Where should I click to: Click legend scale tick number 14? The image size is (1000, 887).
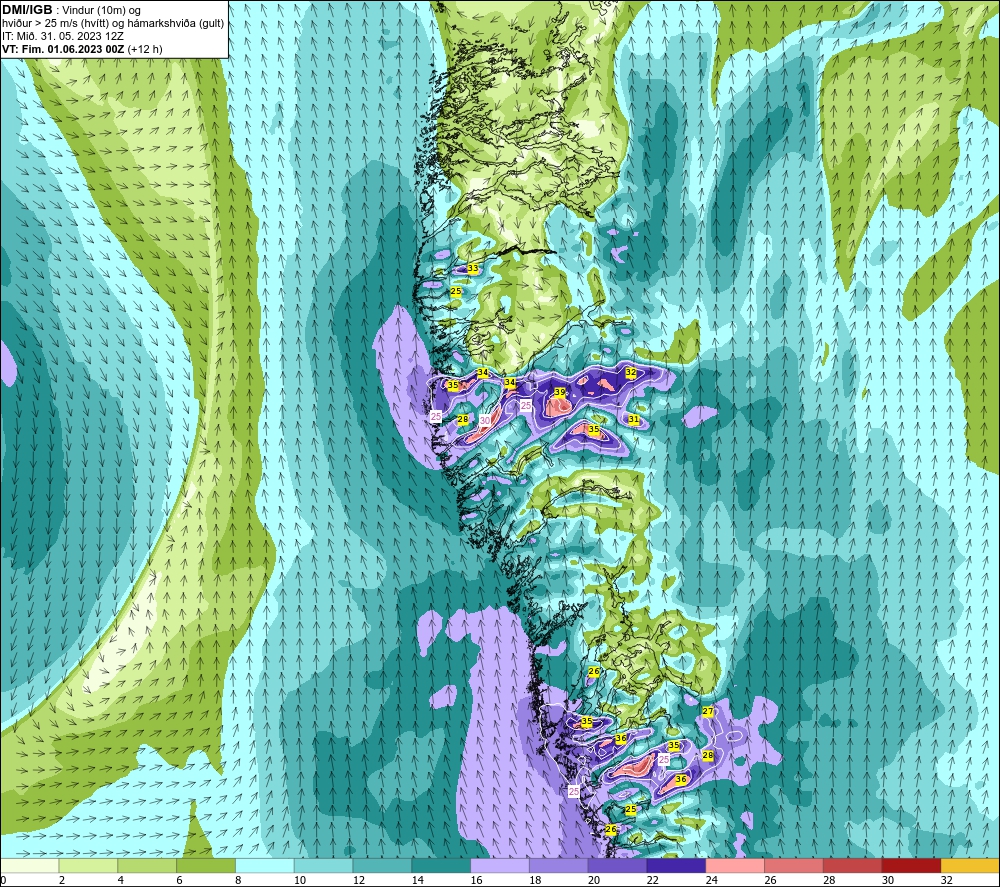click(417, 880)
